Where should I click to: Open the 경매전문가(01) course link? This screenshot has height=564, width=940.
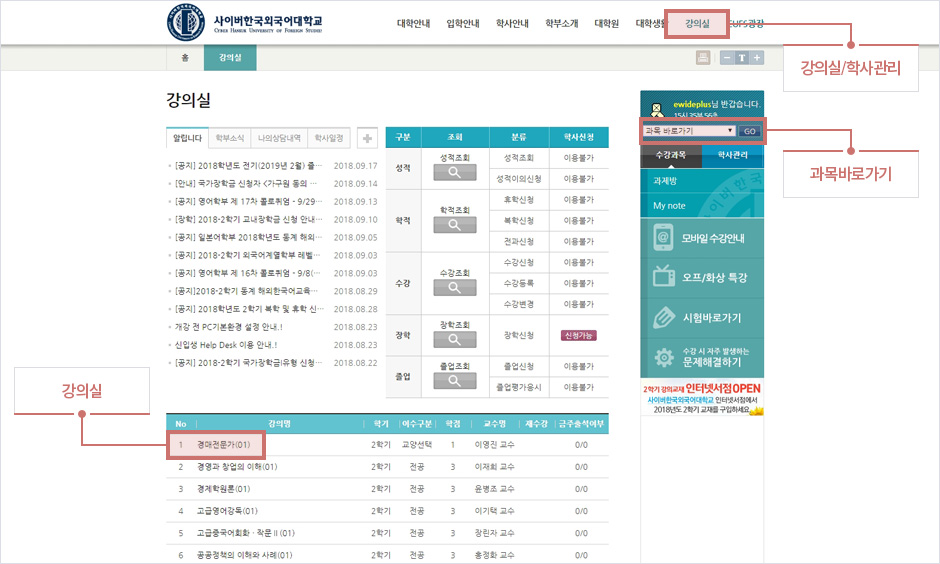(222, 444)
